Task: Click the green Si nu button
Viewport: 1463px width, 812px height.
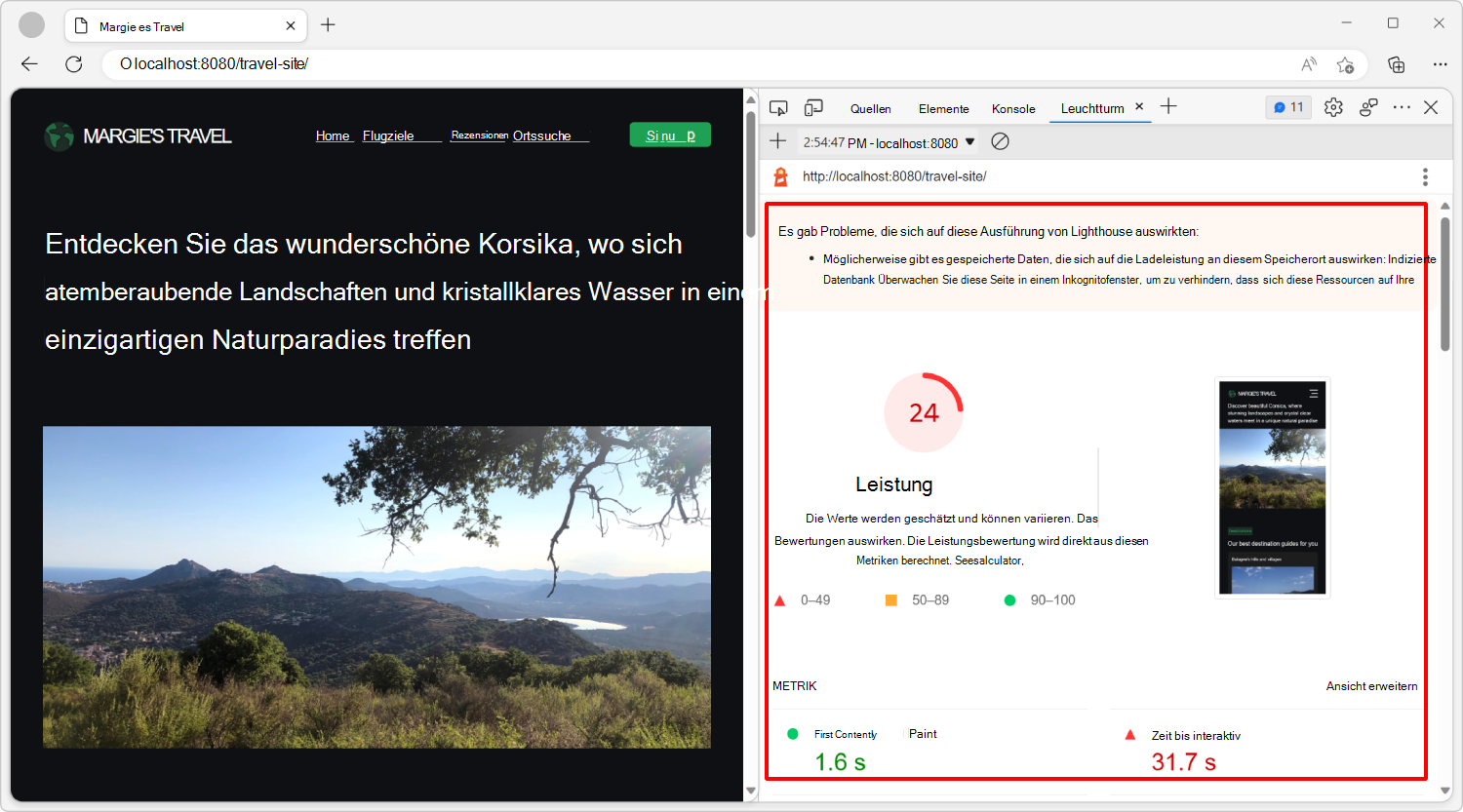Action: 670,135
